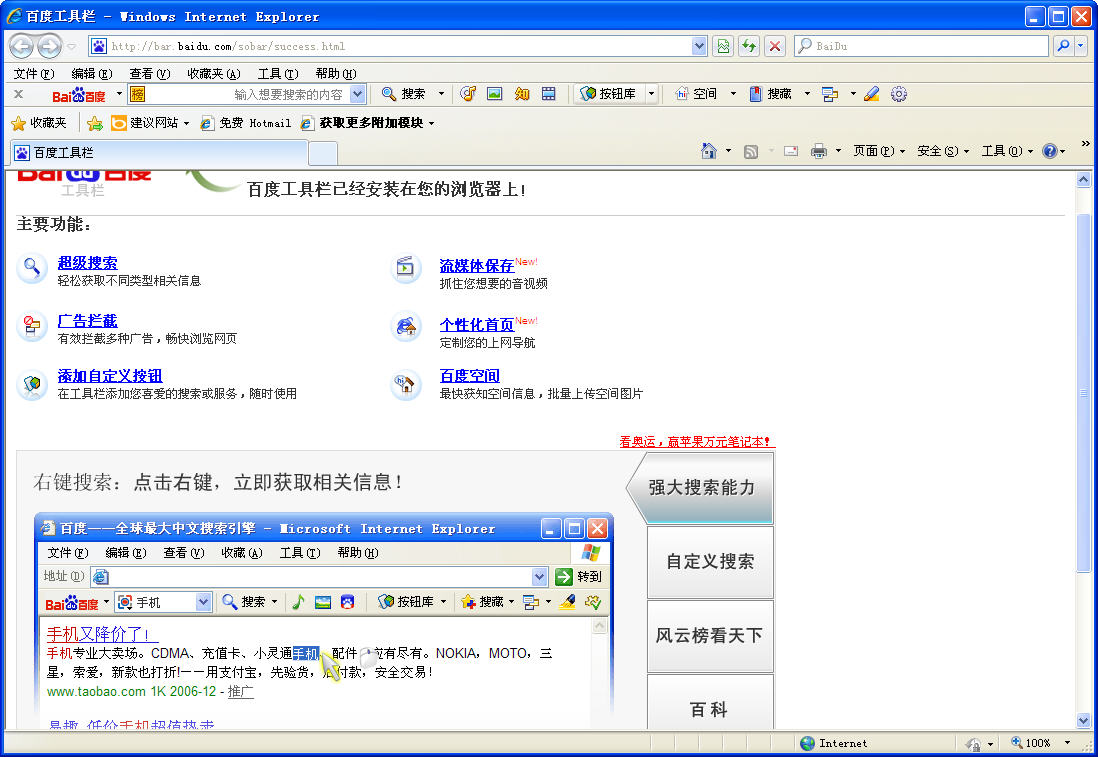Expand 获取更多附加模块 dropdown

tap(431, 123)
